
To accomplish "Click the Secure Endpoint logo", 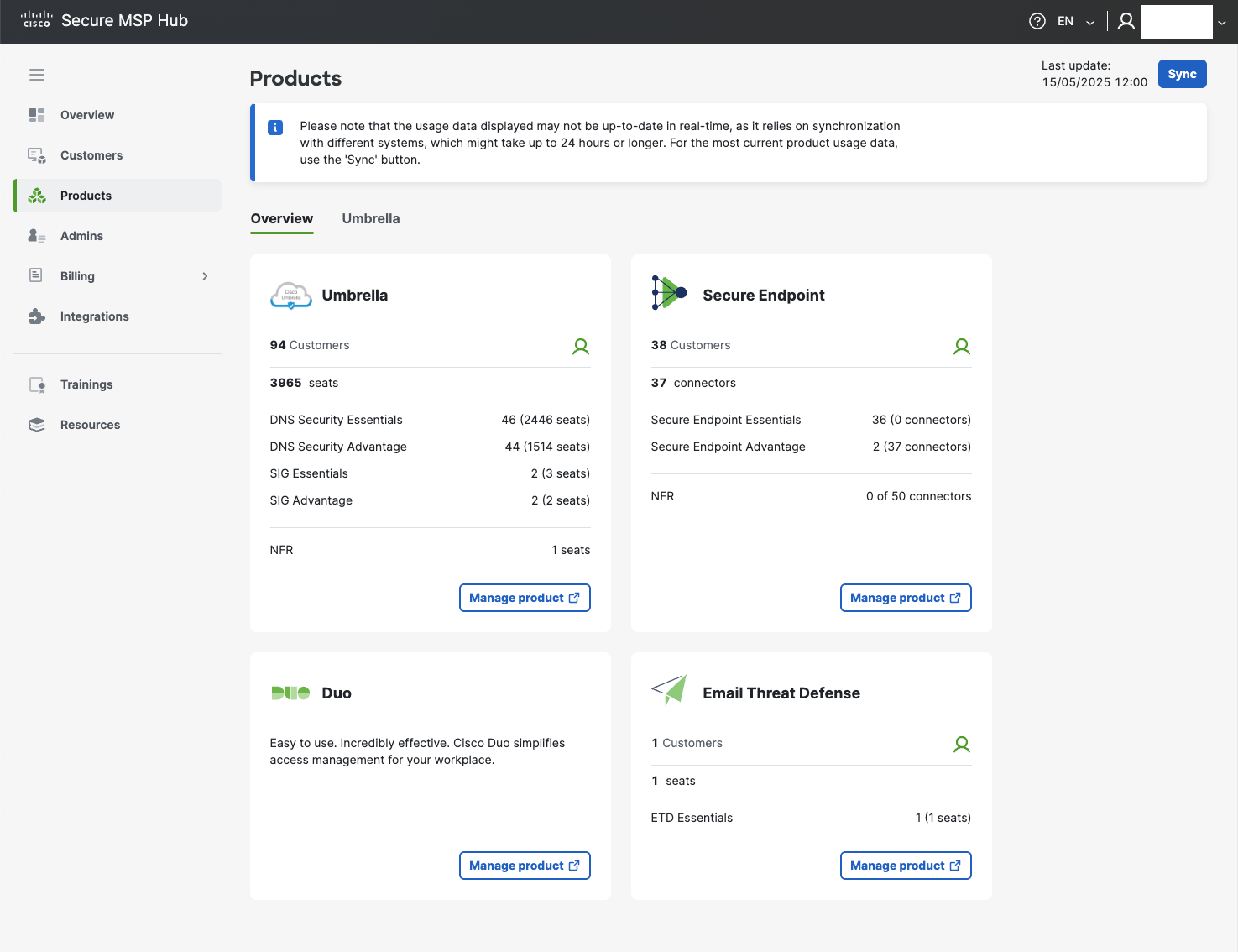I will pyautogui.click(x=669, y=293).
